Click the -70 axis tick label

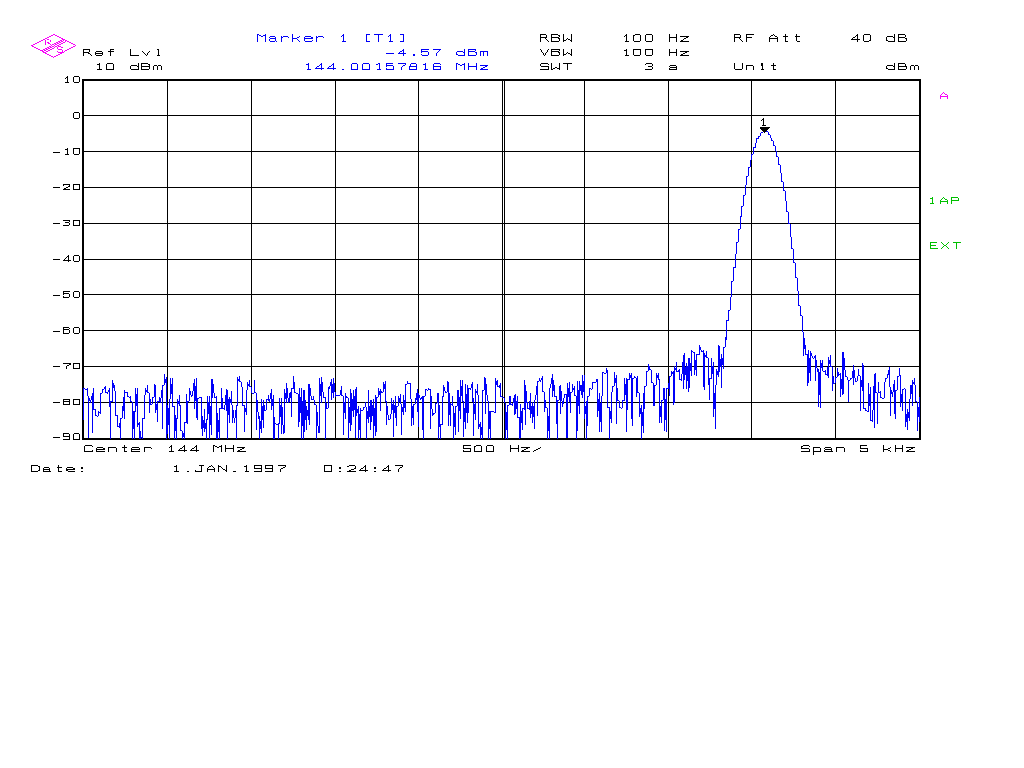[67, 366]
